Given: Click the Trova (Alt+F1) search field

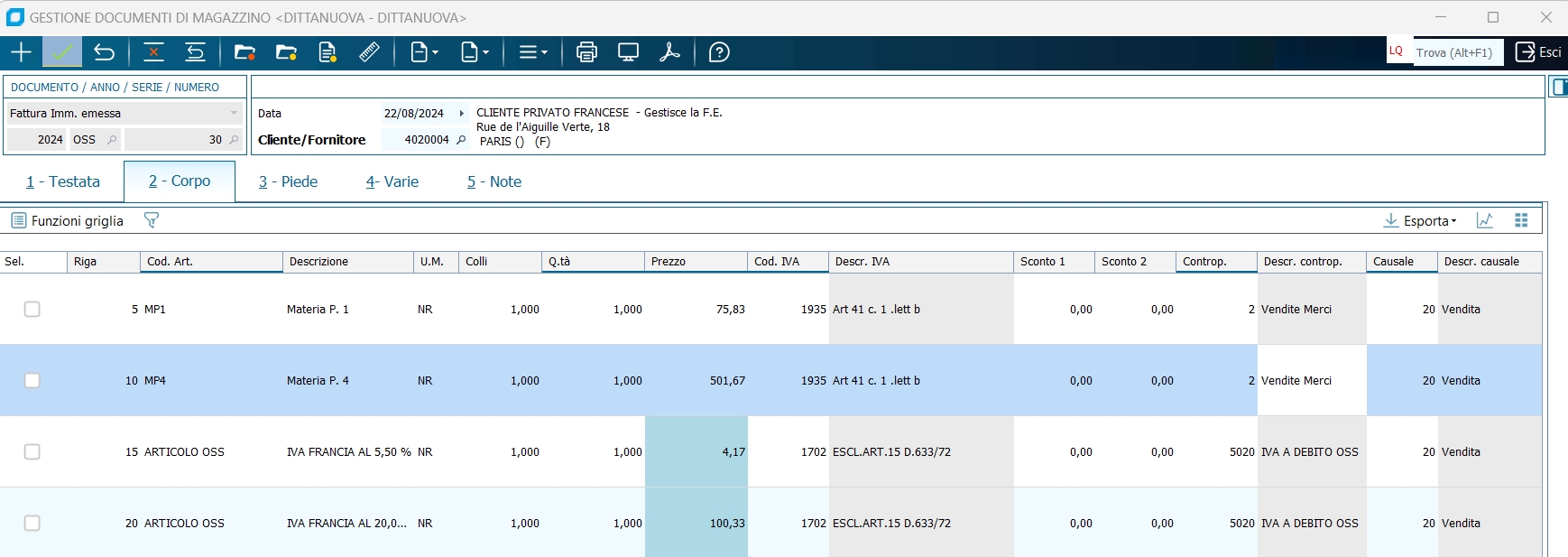Looking at the screenshot, I should (x=1455, y=52).
